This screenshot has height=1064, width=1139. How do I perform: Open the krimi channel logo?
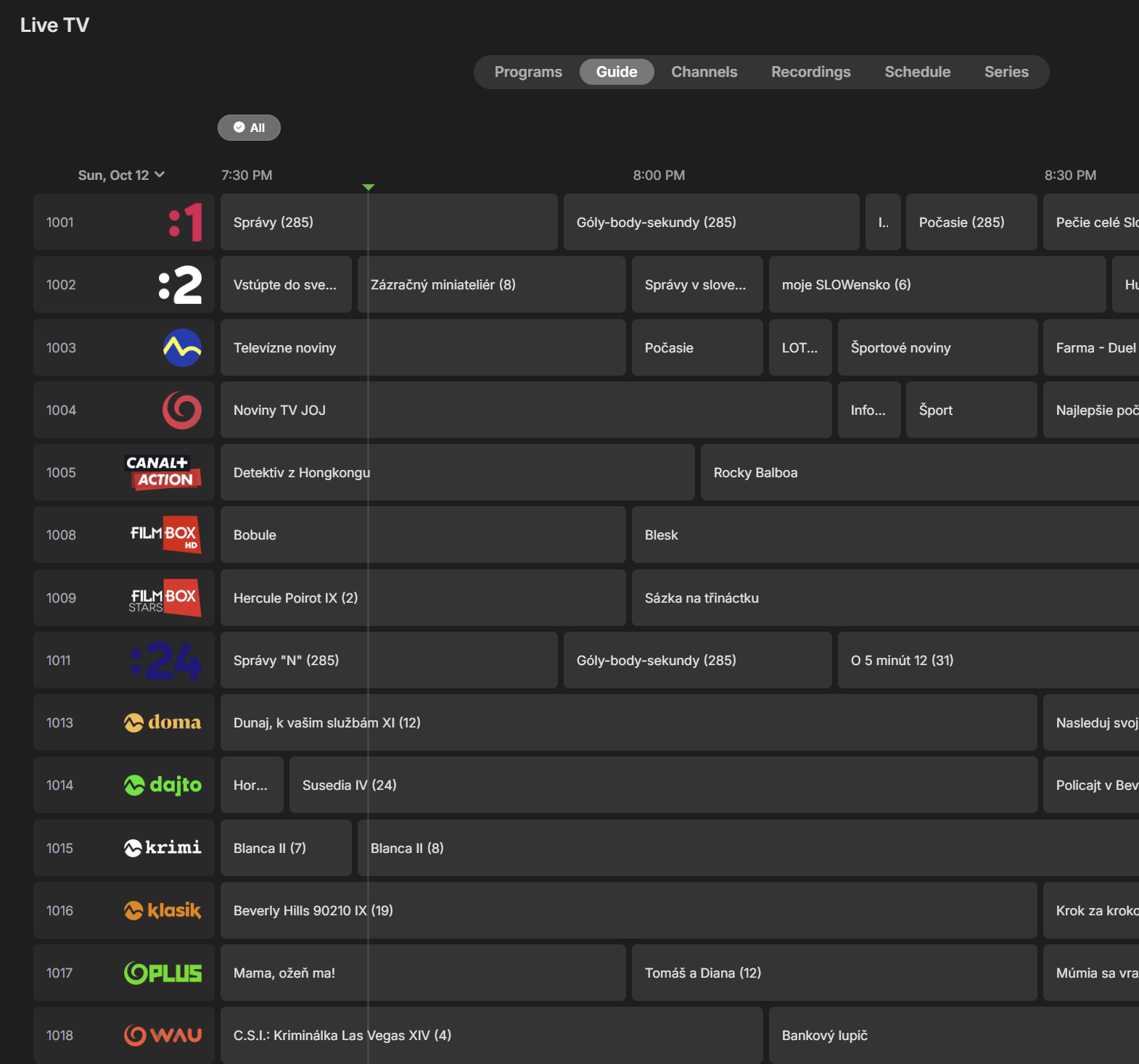click(163, 848)
